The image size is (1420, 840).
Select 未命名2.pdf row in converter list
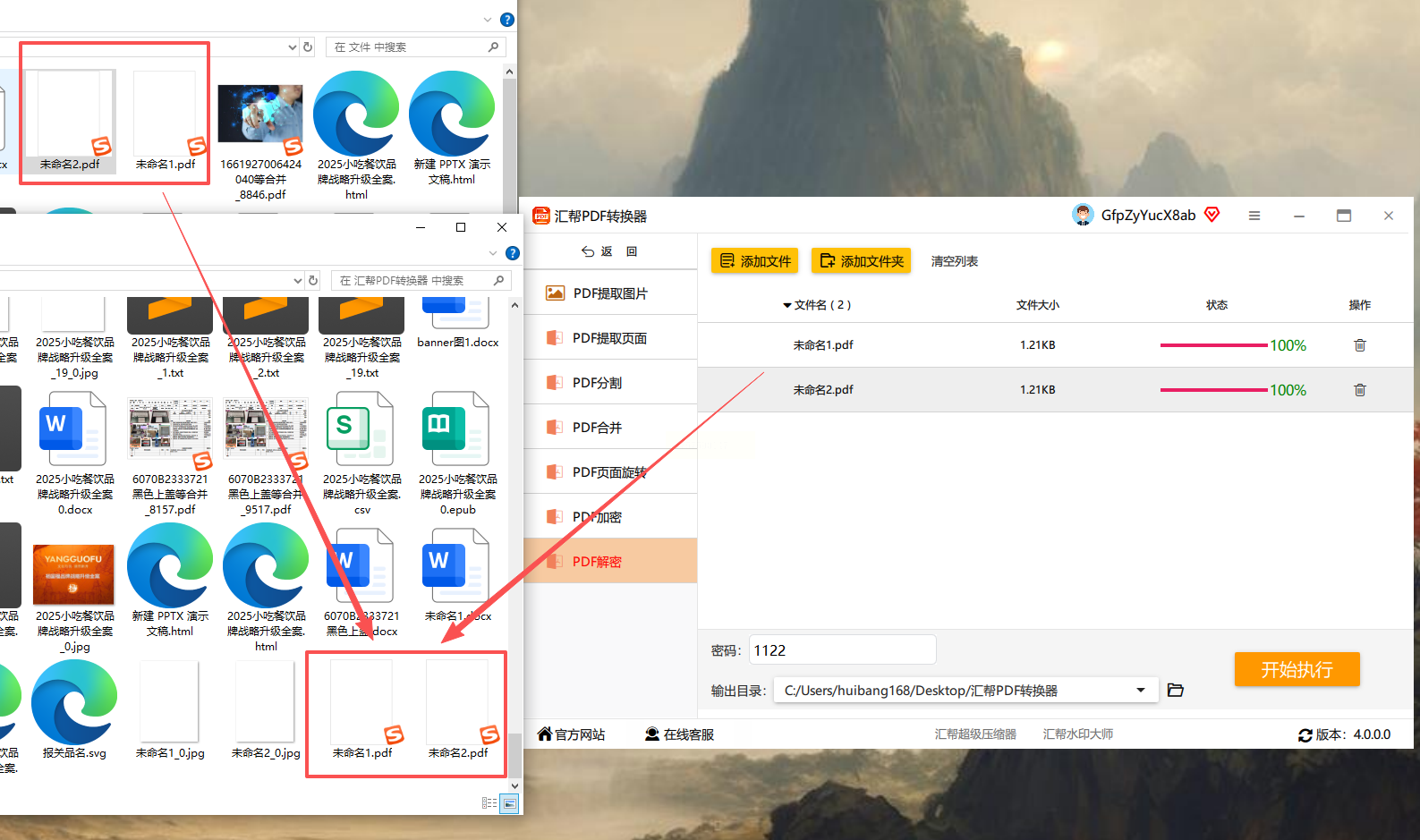(1055, 390)
